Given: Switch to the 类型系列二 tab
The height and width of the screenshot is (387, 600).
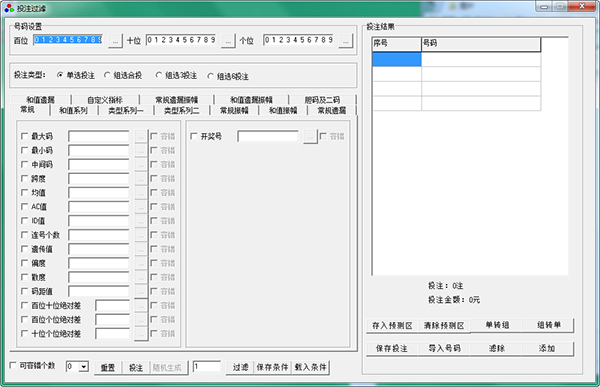Looking at the screenshot, I should coord(182,111).
